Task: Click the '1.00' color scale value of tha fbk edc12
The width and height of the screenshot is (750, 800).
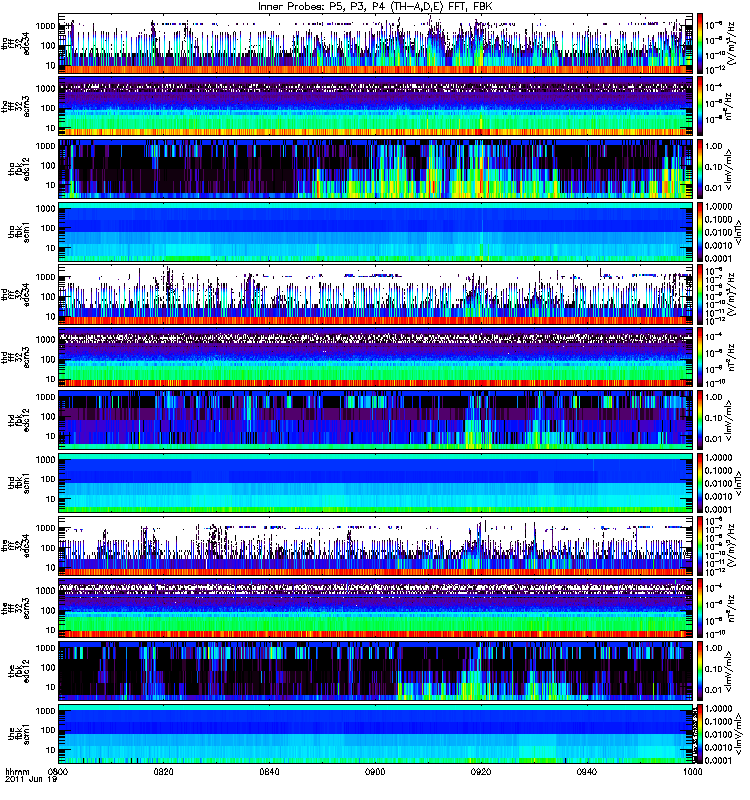Action: 713,146
